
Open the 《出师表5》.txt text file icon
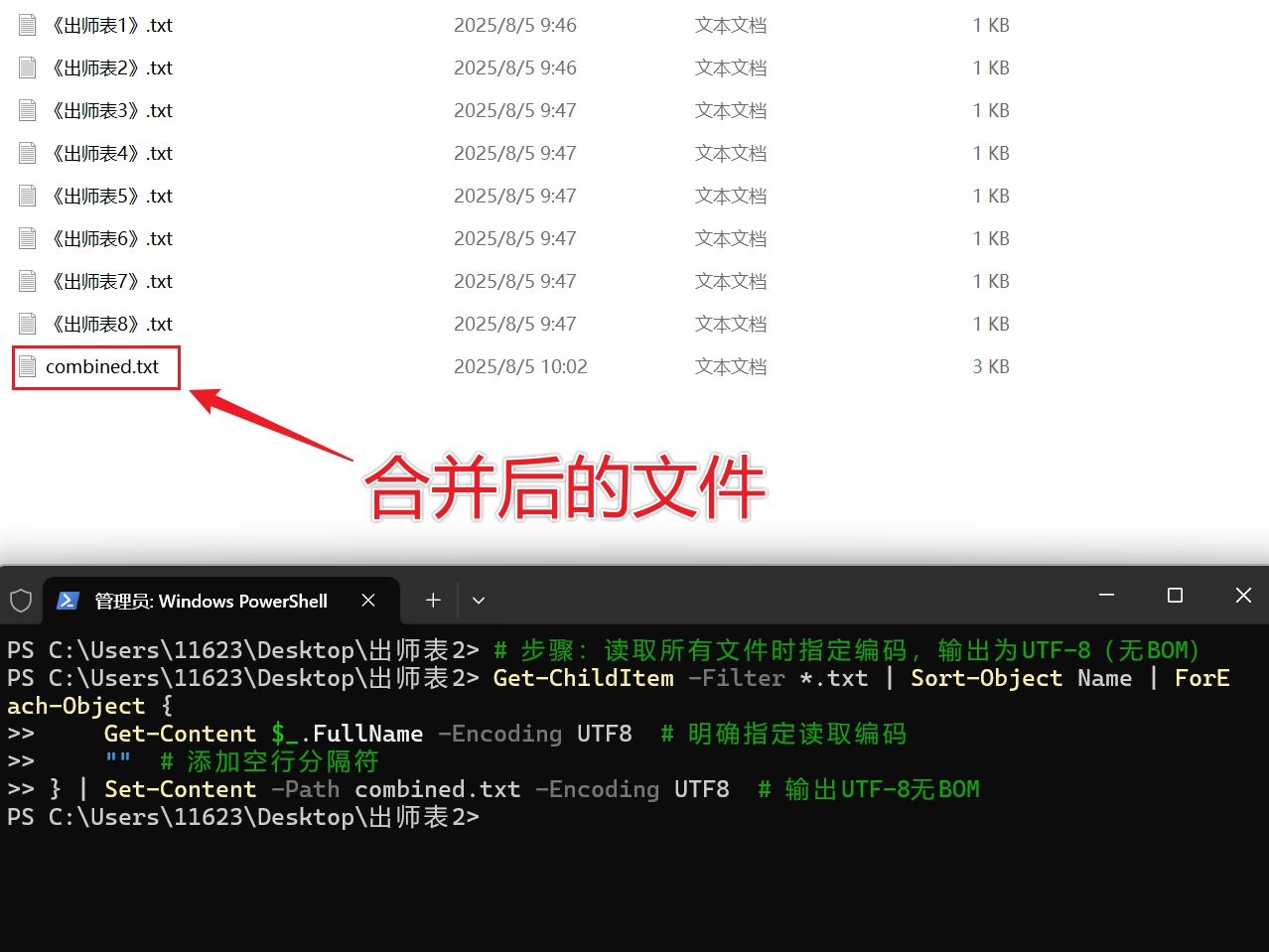click(x=26, y=195)
